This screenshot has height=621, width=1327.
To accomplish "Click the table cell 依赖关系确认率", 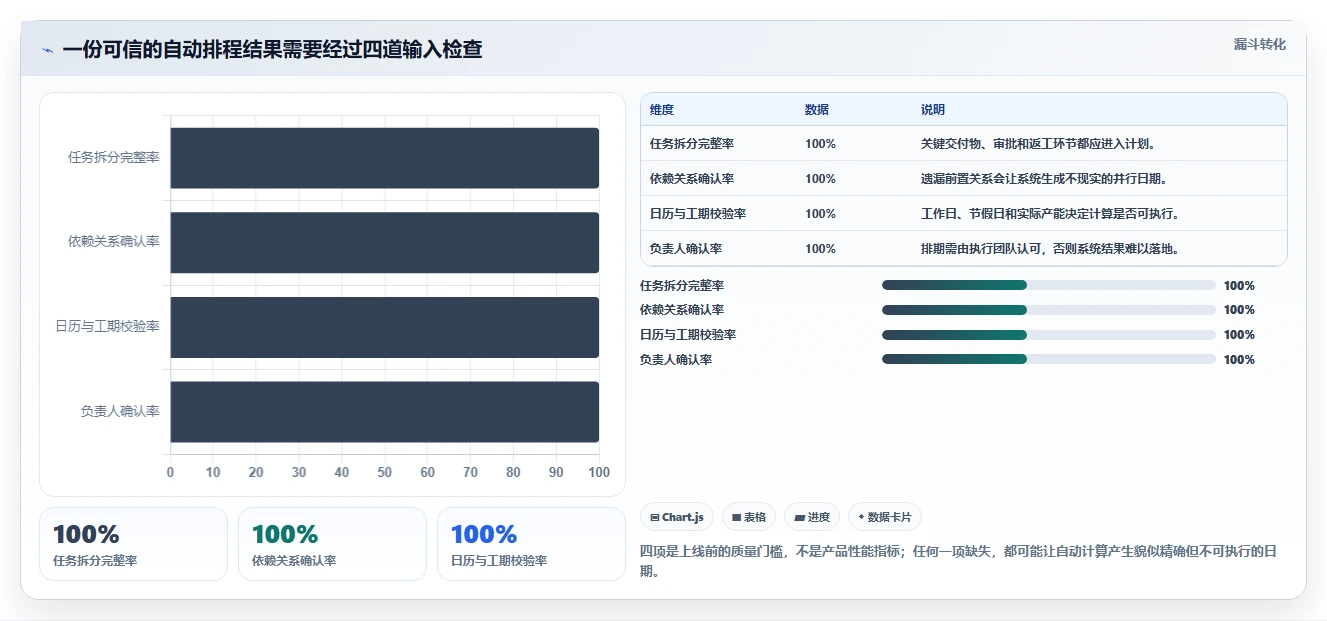I will (692, 179).
